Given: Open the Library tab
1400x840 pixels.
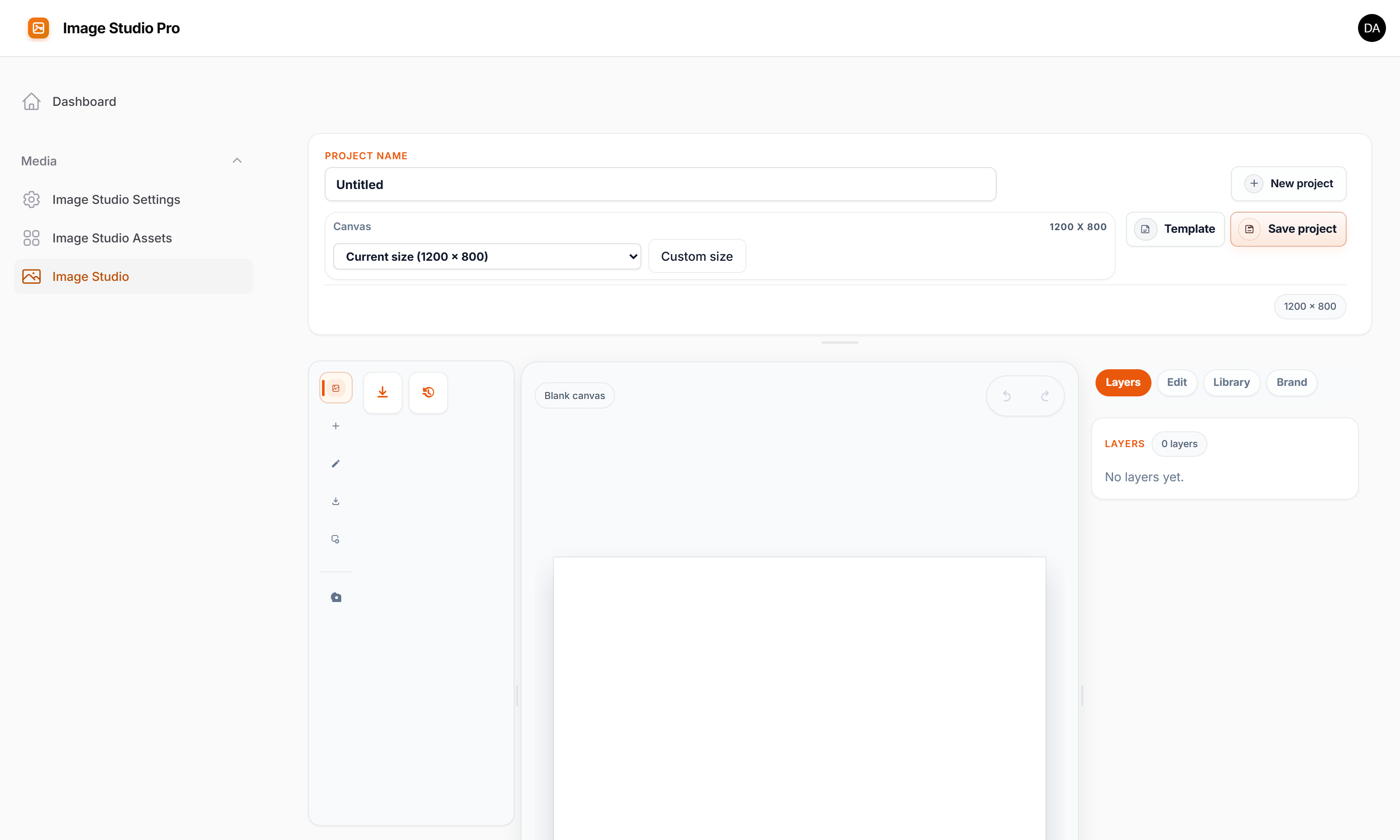Looking at the screenshot, I should (1232, 382).
